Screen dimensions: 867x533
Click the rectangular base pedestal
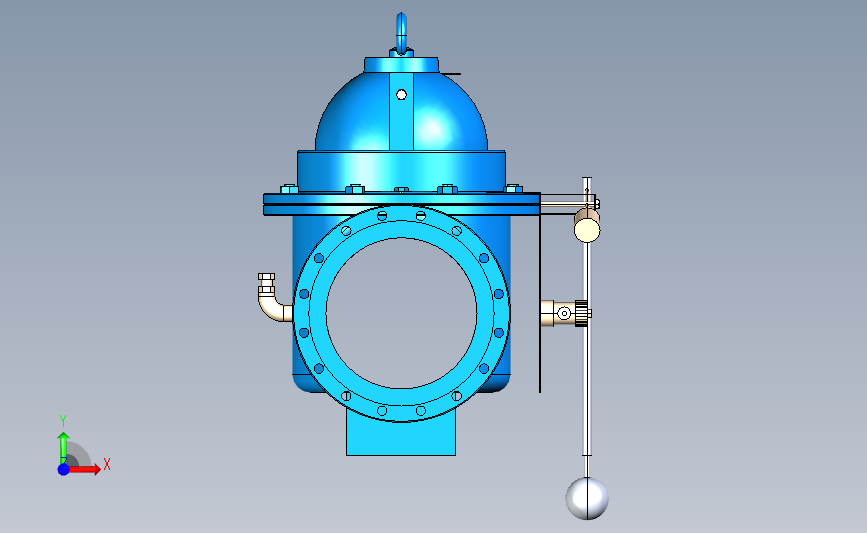coord(401,434)
